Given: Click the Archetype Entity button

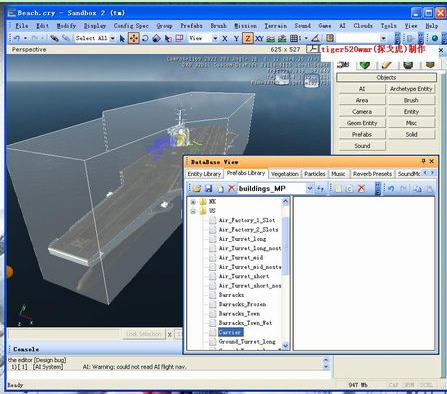Looking at the screenshot, I should click(411, 89).
